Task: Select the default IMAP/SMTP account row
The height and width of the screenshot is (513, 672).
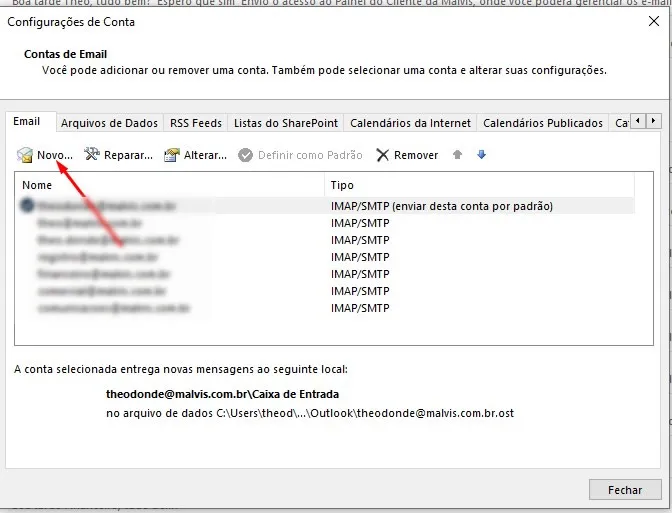Action: 327,206
